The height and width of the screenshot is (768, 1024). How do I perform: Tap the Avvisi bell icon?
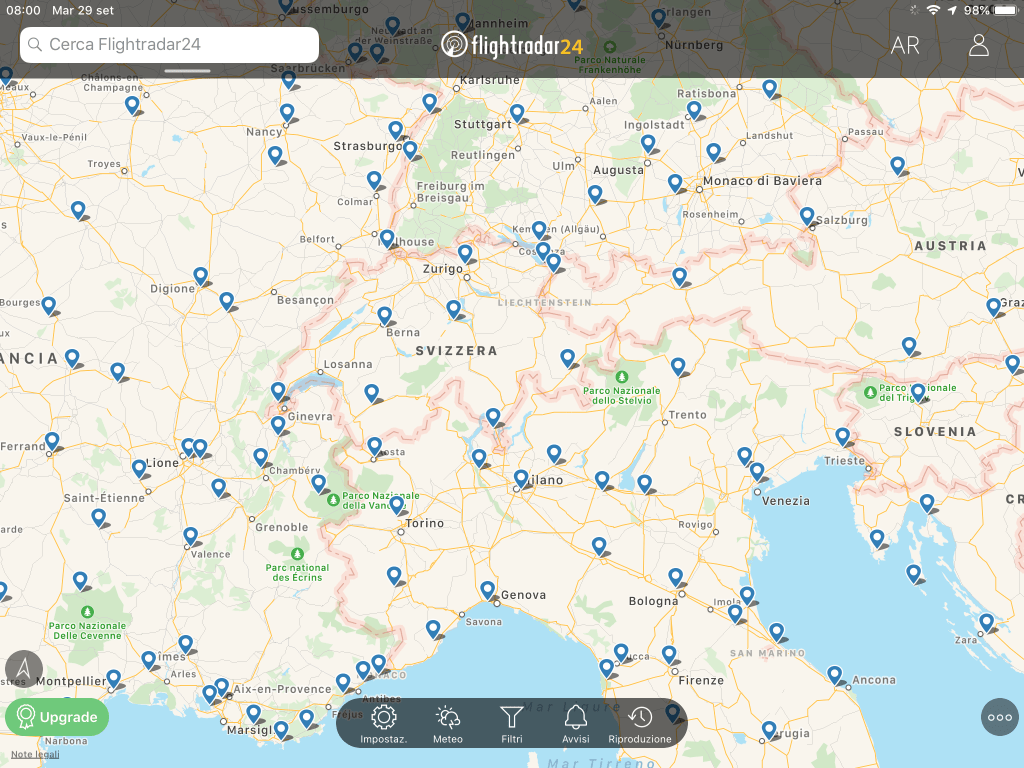click(575, 722)
